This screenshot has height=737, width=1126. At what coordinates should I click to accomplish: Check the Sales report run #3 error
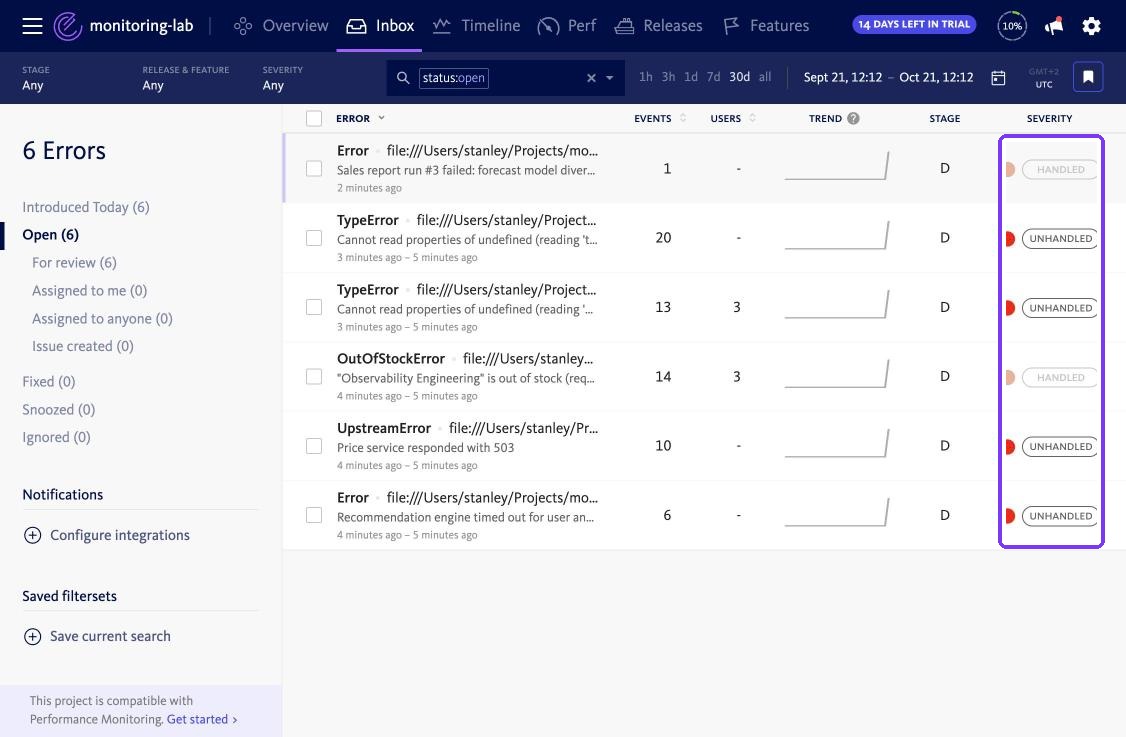314,169
